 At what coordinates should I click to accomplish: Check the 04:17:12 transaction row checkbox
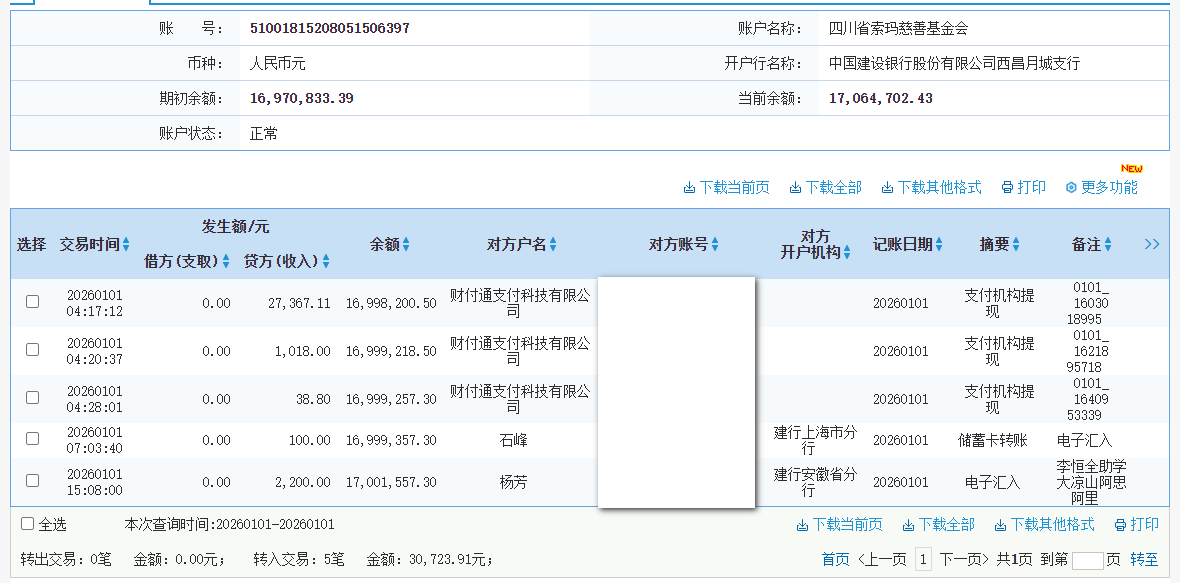click(32, 302)
